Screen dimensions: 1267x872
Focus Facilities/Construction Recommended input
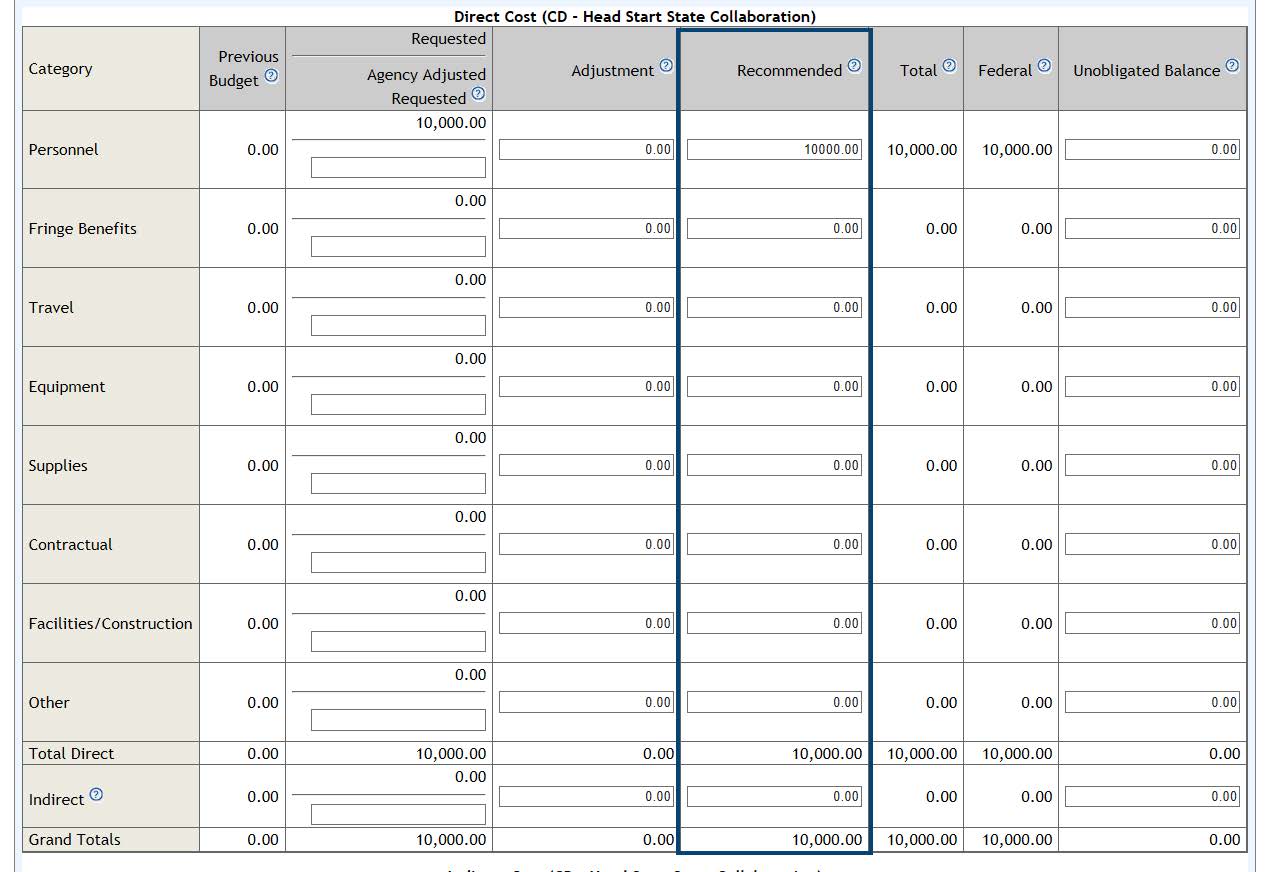774,624
